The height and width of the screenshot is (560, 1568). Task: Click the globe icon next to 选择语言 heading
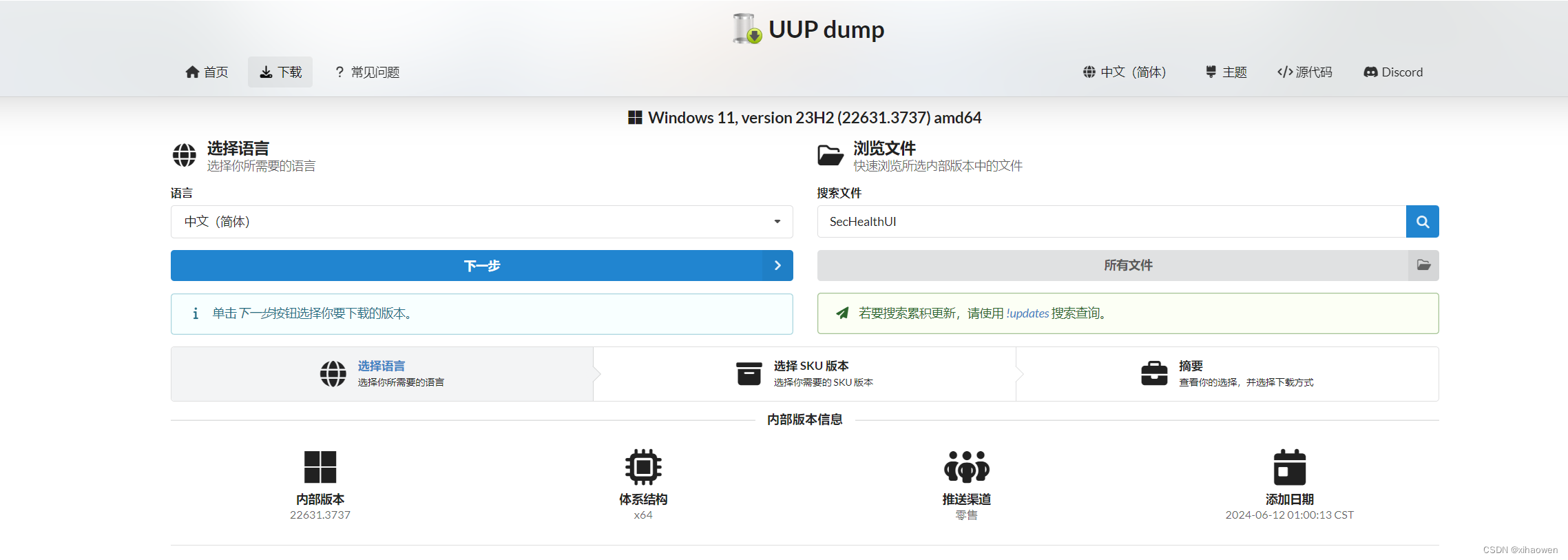[184, 155]
